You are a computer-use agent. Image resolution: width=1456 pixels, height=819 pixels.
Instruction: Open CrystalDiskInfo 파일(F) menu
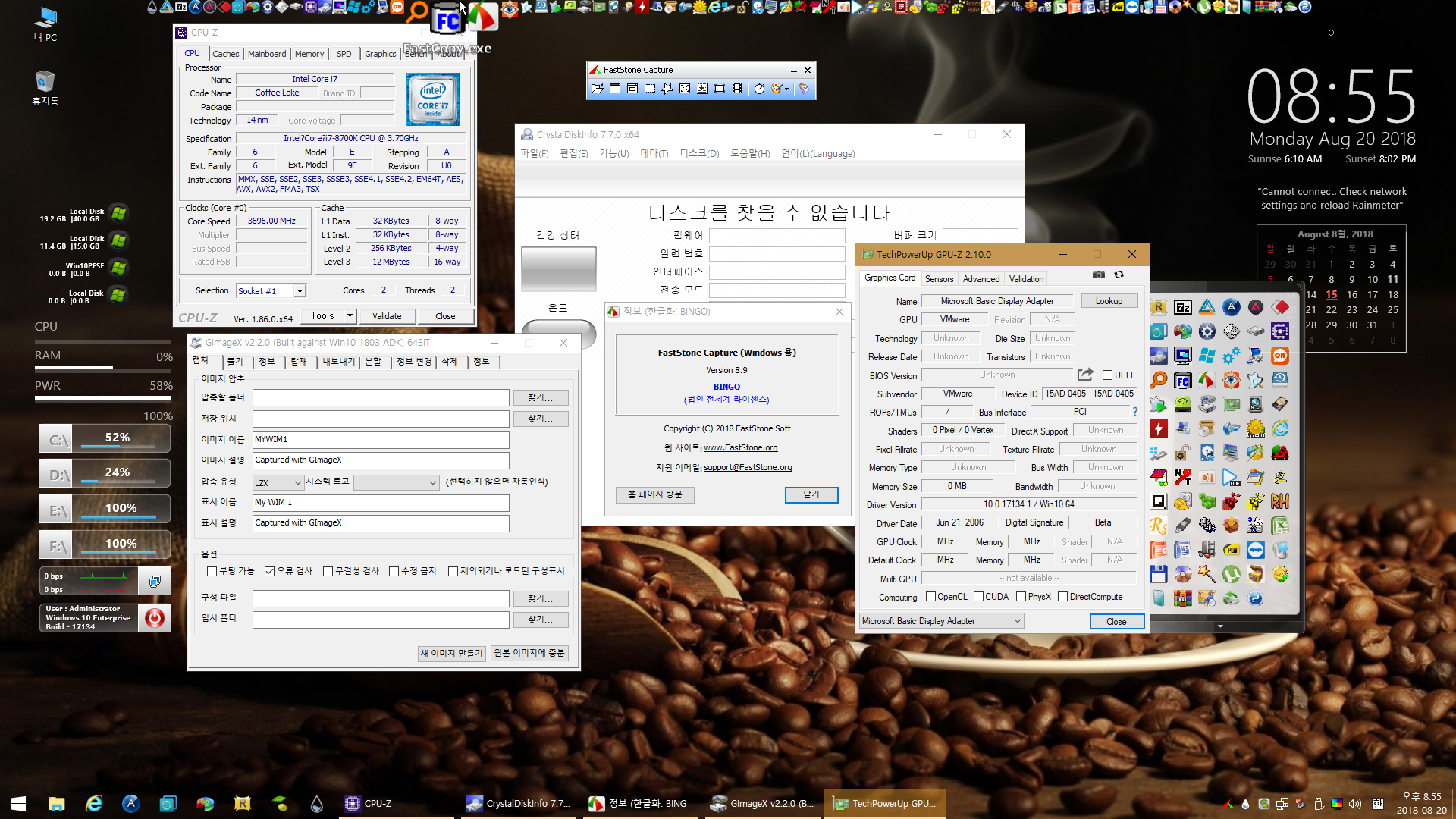tap(535, 153)
